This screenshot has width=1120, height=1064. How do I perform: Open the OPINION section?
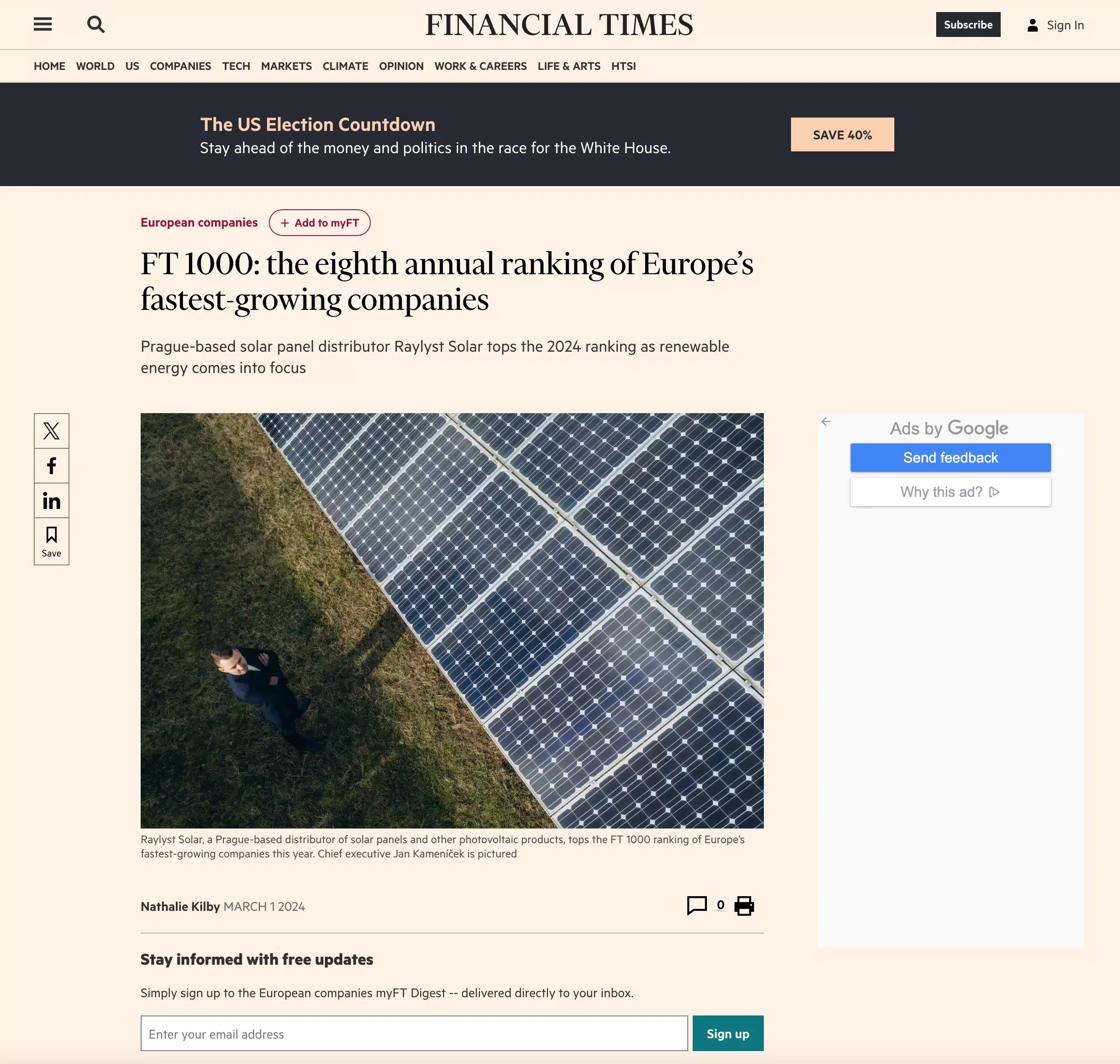[401, 66]
